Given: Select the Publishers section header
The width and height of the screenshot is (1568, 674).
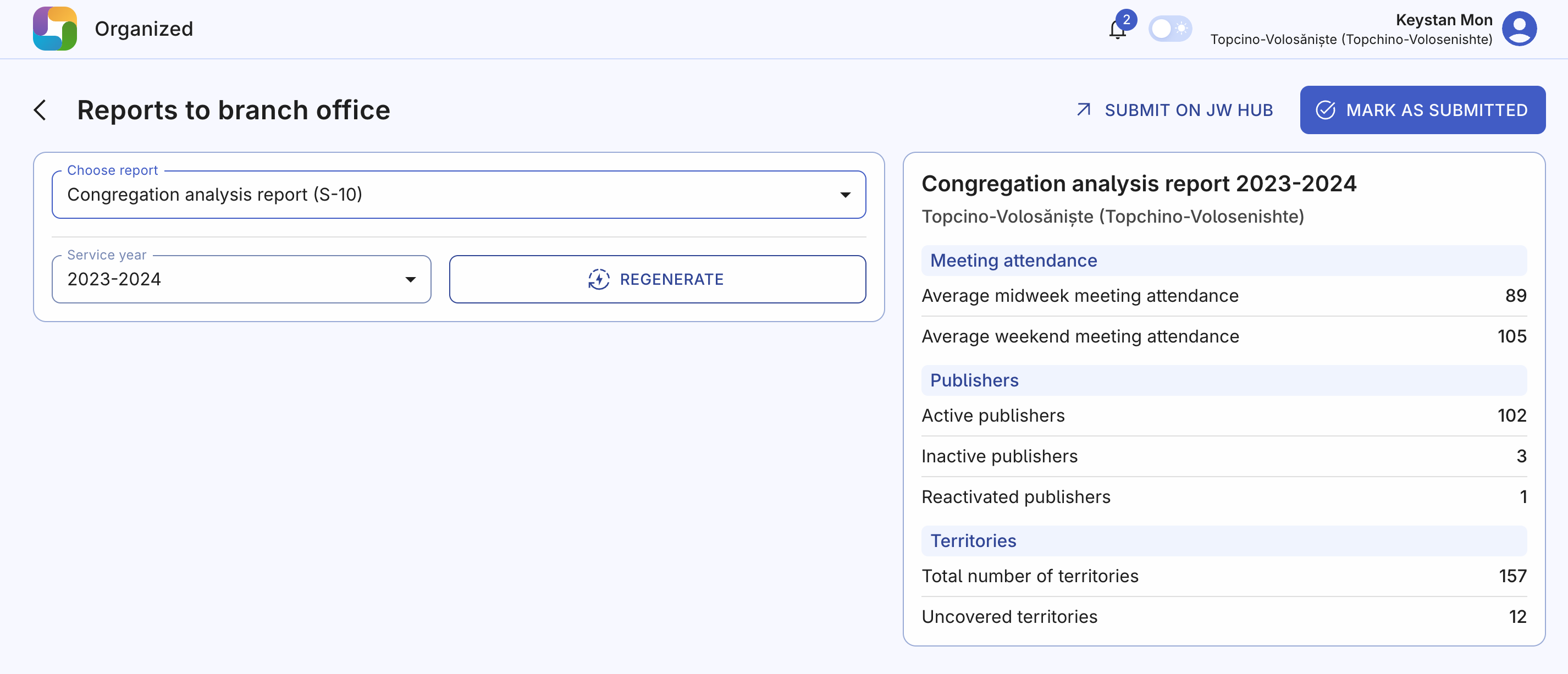Looking at the screenshot, I should [x=974, y=380].
